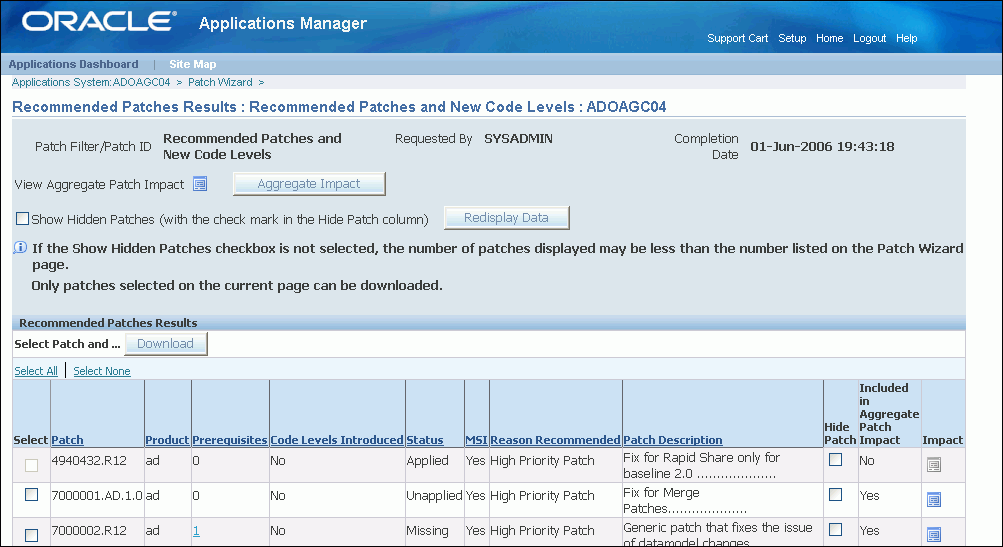Open the View Aggregate Patch Impact icon

[200, 184]
